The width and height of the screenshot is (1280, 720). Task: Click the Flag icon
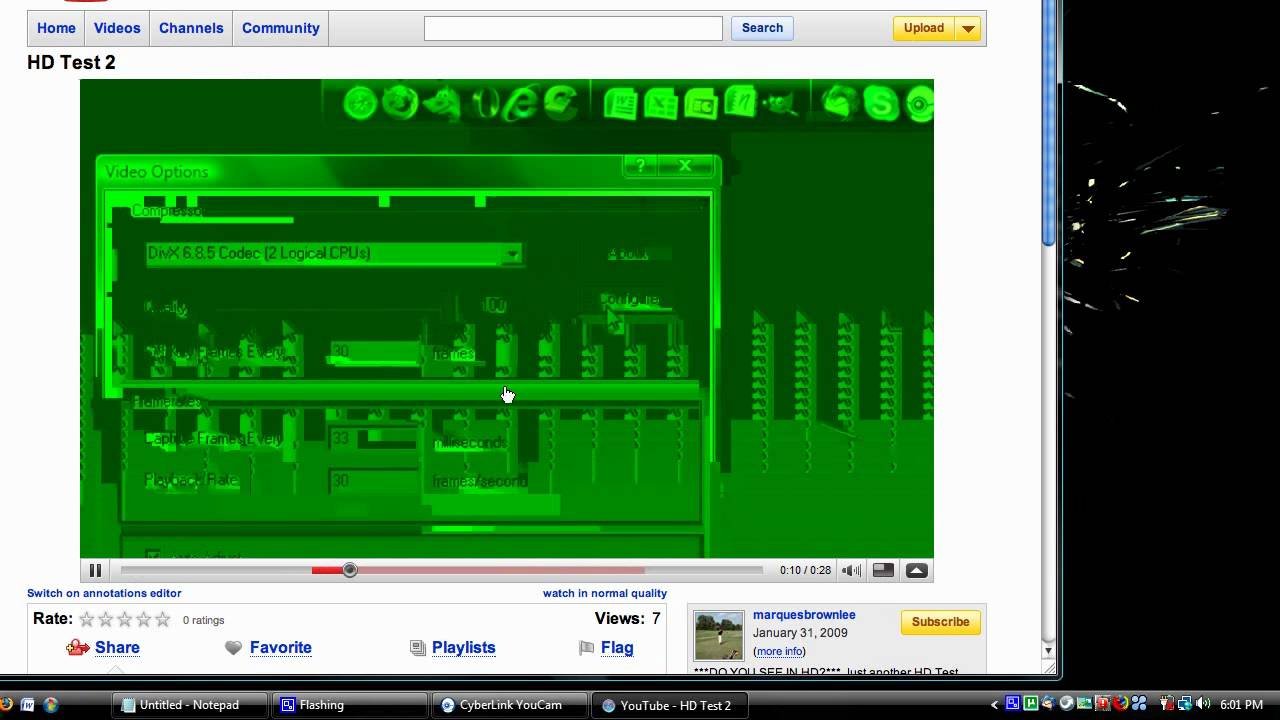(587, 648)
